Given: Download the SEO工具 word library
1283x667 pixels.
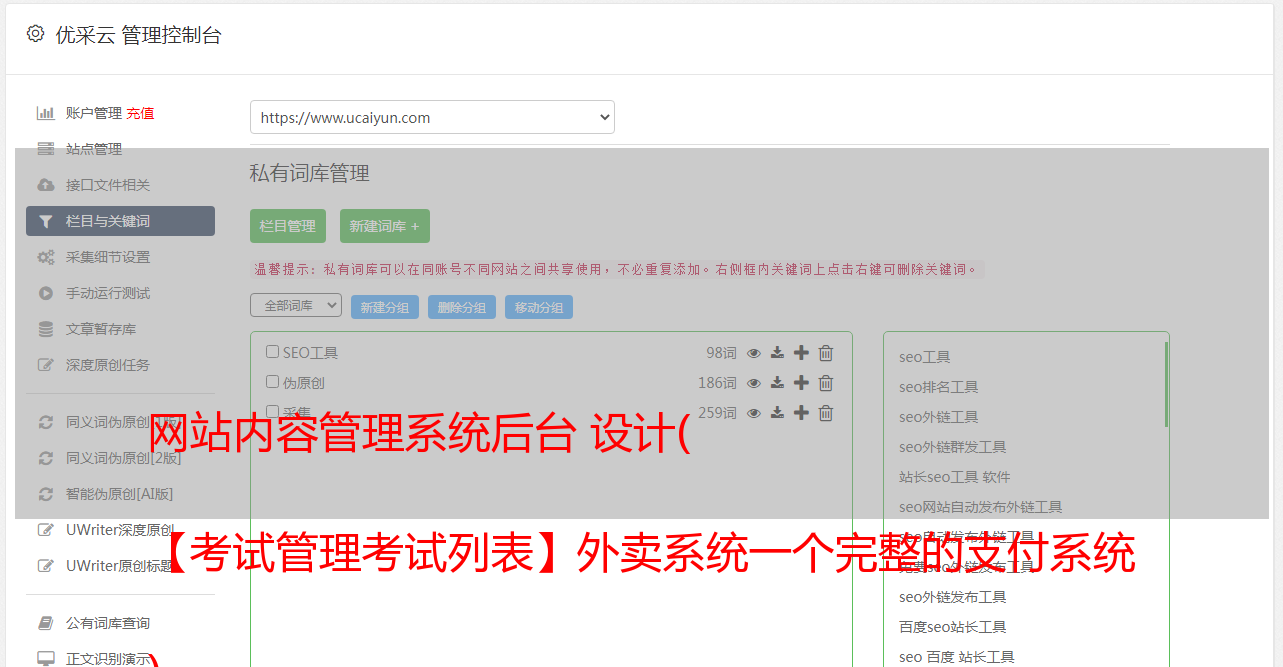Looking at the screenshot, I should (777, 353).
